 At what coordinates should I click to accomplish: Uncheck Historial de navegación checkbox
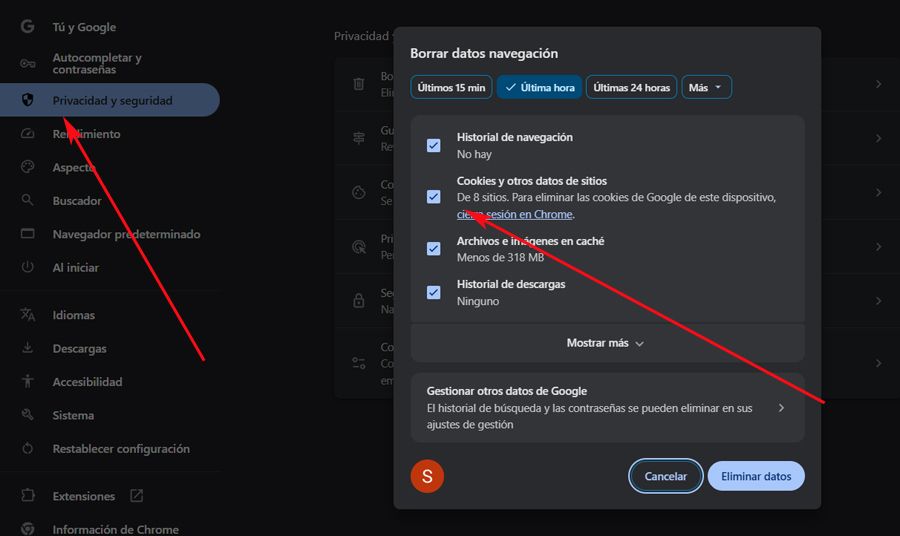pyautogui.click(x=433, y=145)
